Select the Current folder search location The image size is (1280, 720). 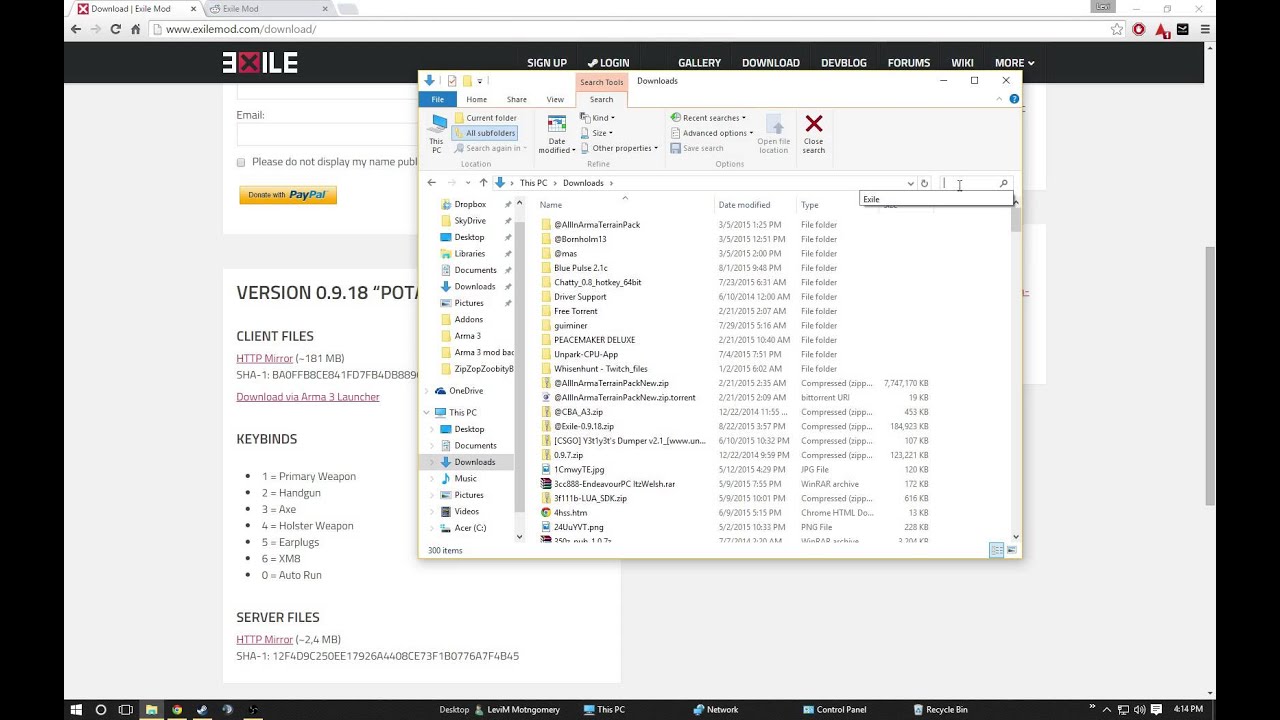point(485,118)
